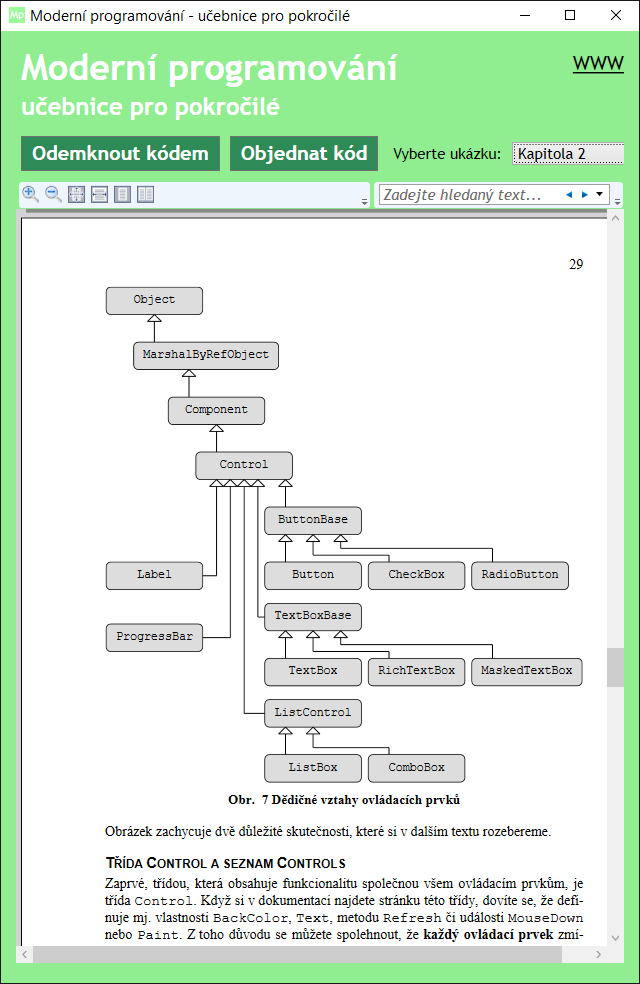
Task: Switch to single page view icon
Action: 122,194
